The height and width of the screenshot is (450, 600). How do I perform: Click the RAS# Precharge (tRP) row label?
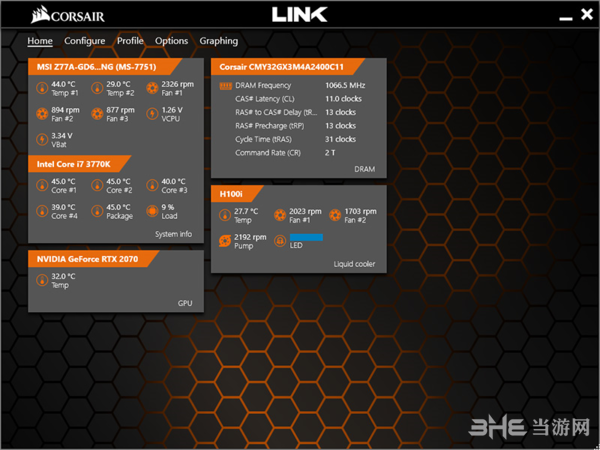coord(270,126)
